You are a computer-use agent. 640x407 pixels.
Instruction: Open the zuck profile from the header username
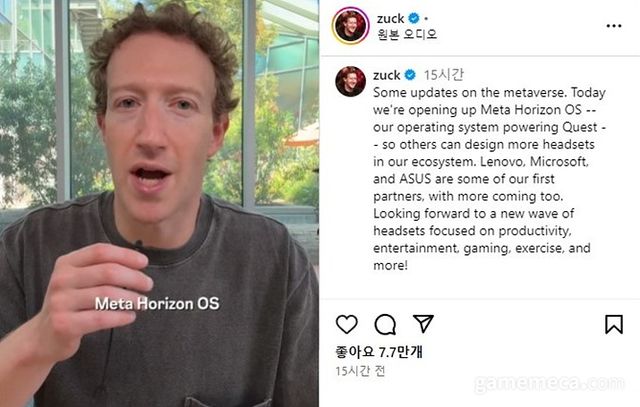391,19
